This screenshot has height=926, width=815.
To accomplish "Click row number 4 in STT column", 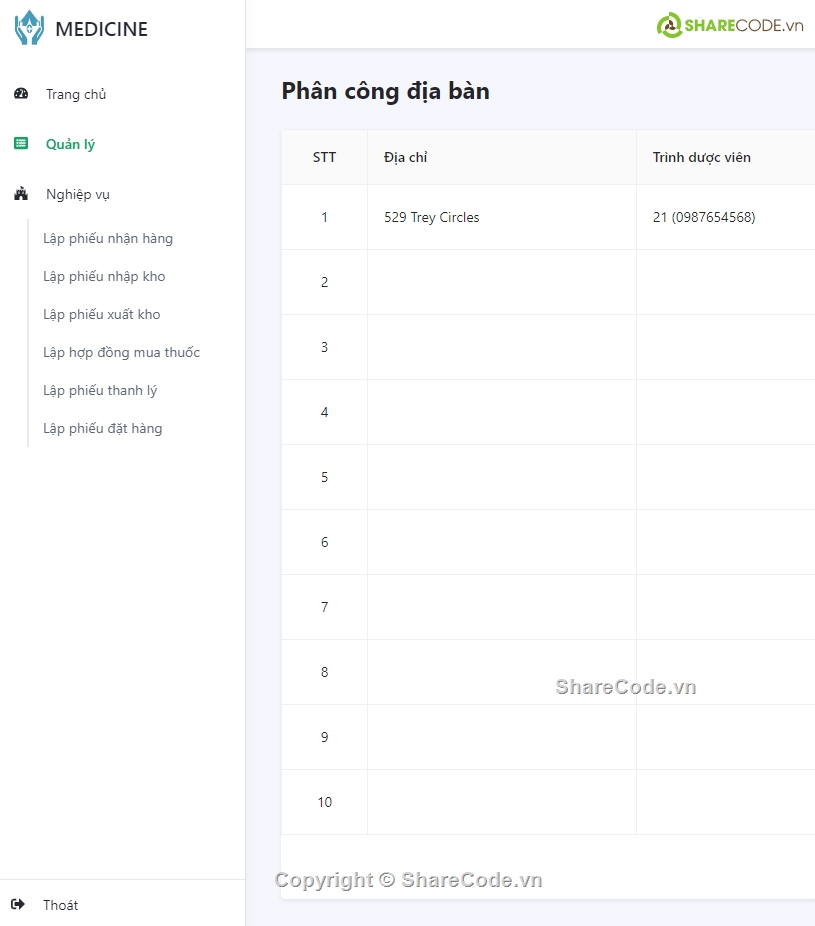I will [324, 412].
